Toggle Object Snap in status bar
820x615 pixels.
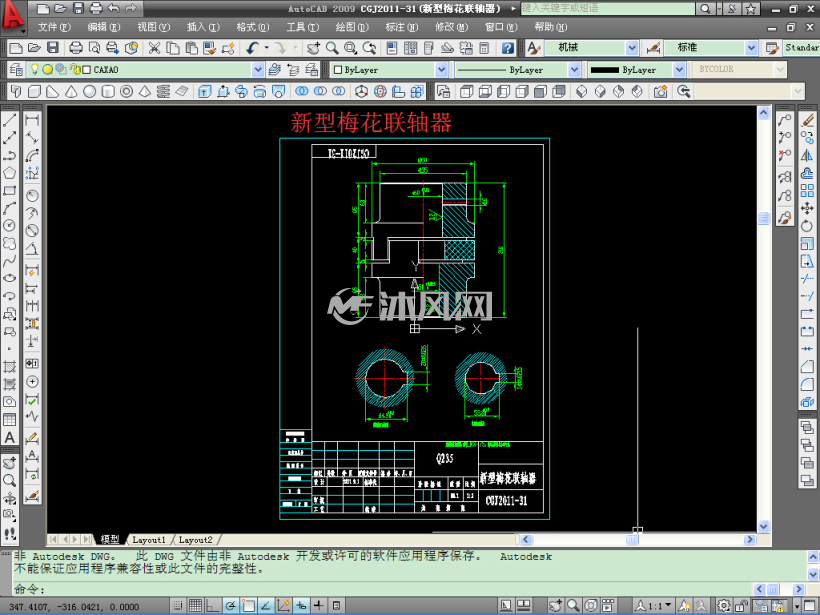(x=248, y=606)
